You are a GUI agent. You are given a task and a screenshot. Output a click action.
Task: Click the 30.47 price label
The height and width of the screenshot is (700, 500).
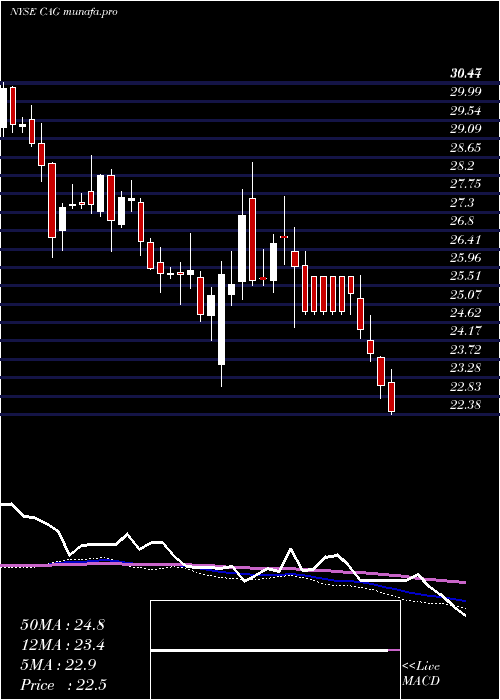coord(466,74)
